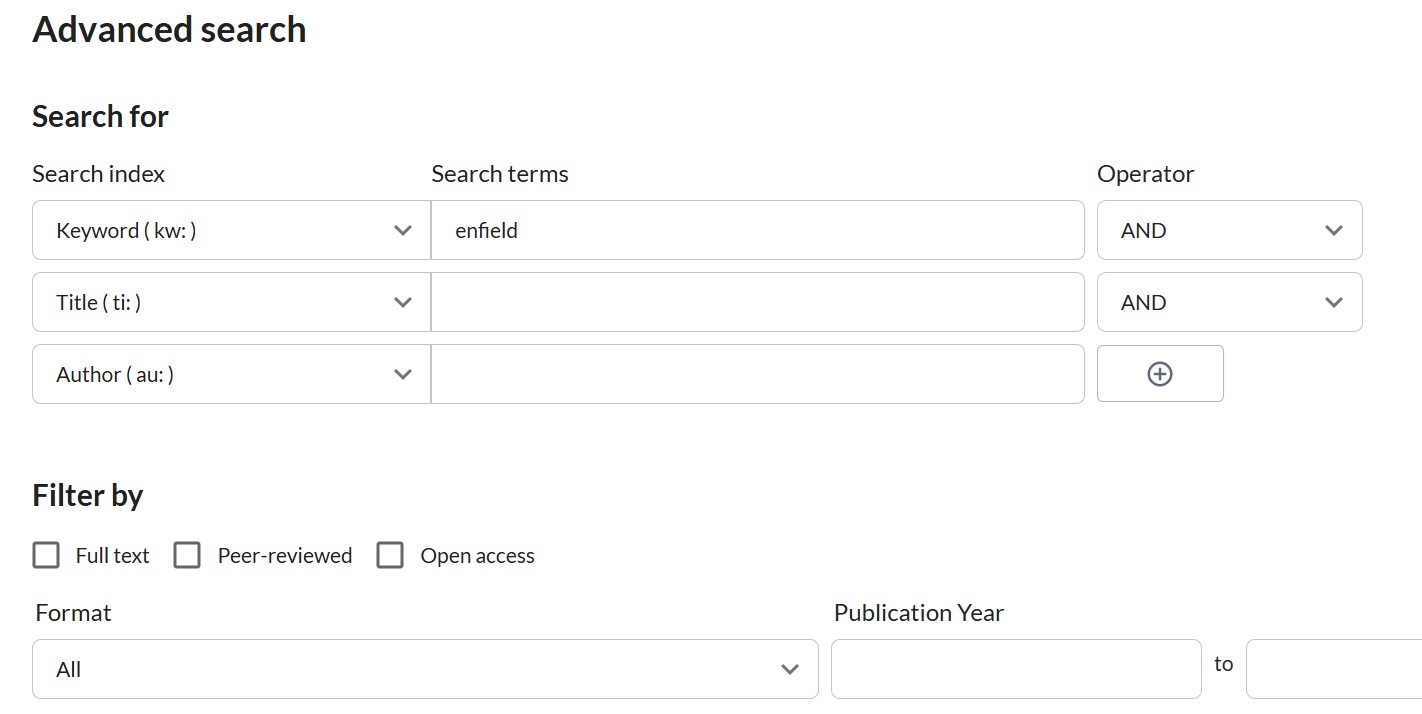Click the Publication Year start field
Screen dimensions: 1422x714
[1015, 669]
